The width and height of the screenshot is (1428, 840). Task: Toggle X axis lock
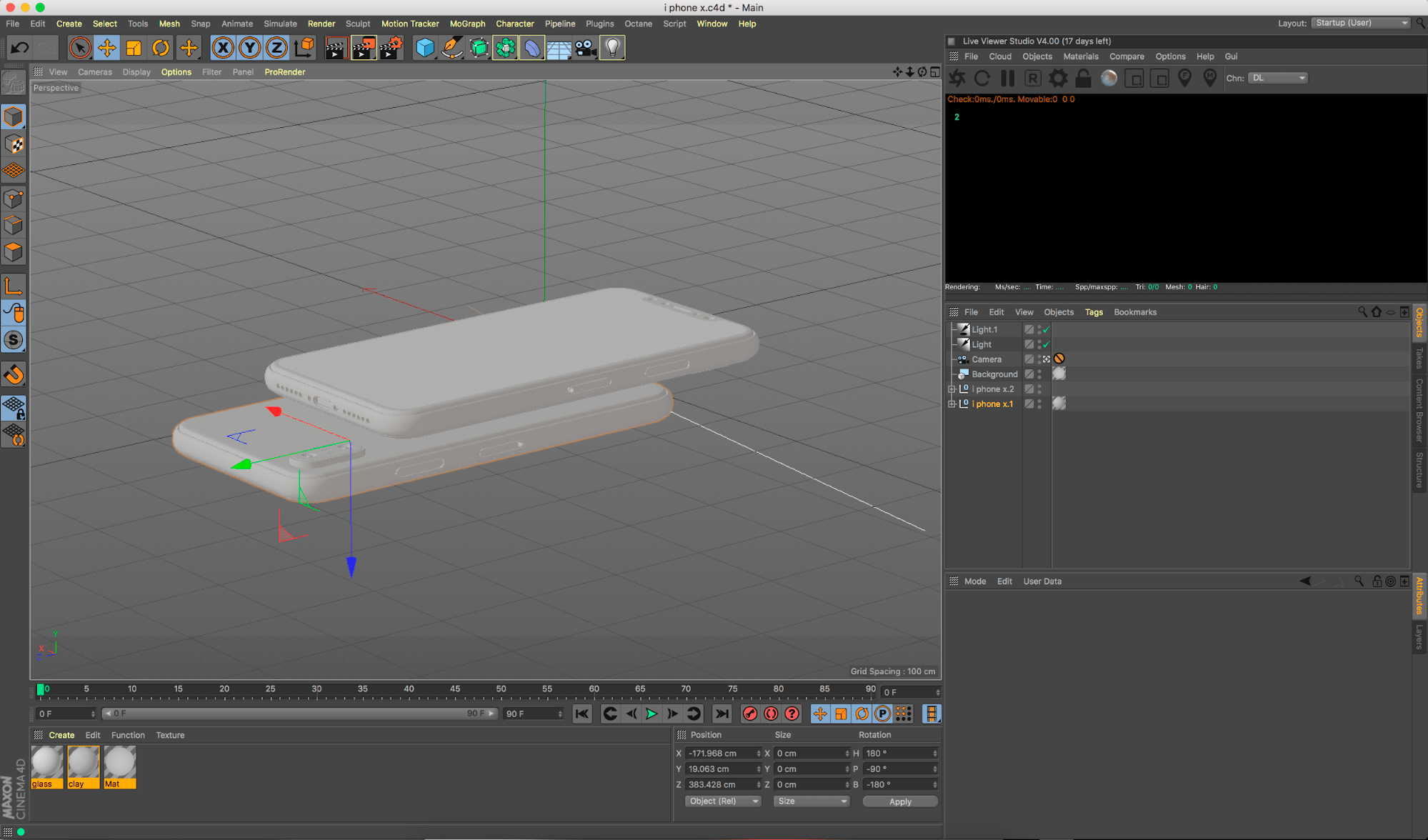click(x=223, y=48)
